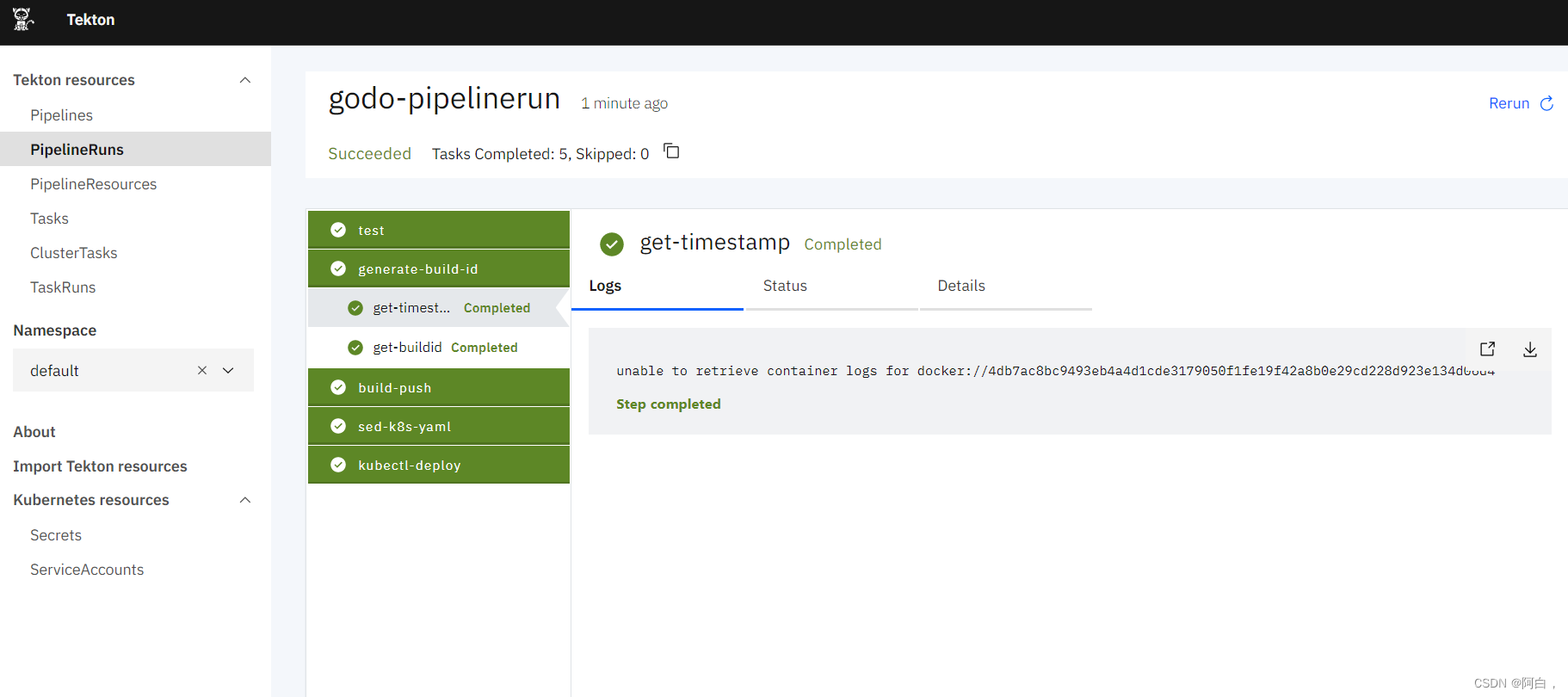Click the Tekton cat logo icon

(x=22, y=19)
